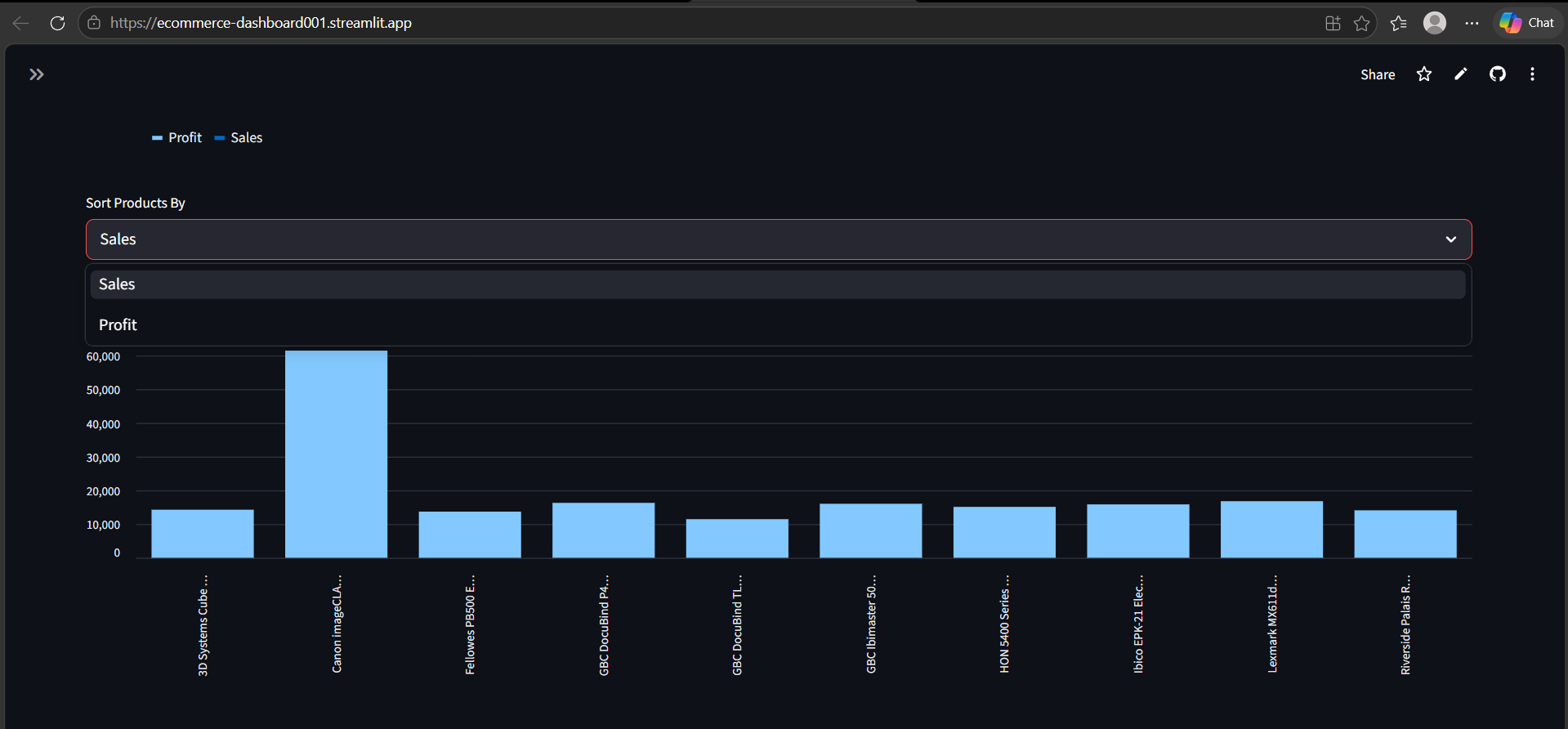Click the GBC DocuBind TL bar
This screenshot has width=1568, height=729.
(737, 539)
